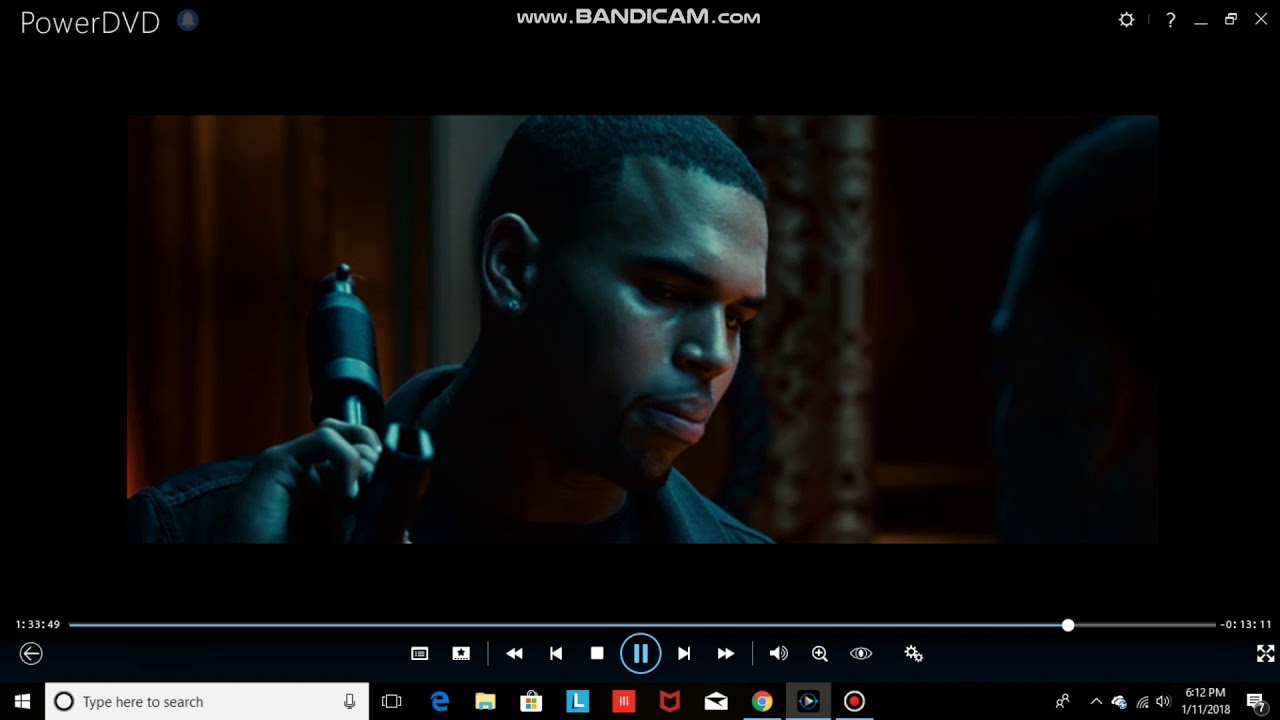
Task: Go back with the arrow button
Action: [31, 654]
